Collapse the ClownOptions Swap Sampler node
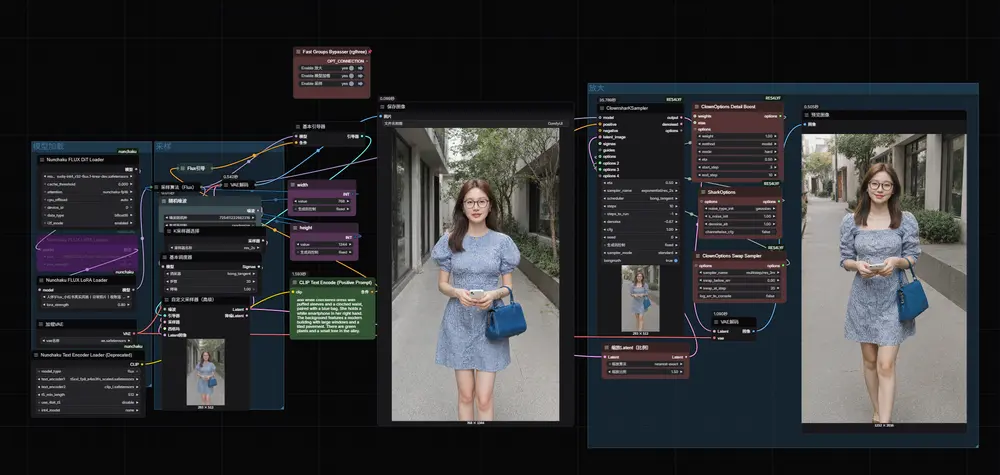 coord(696,255)
